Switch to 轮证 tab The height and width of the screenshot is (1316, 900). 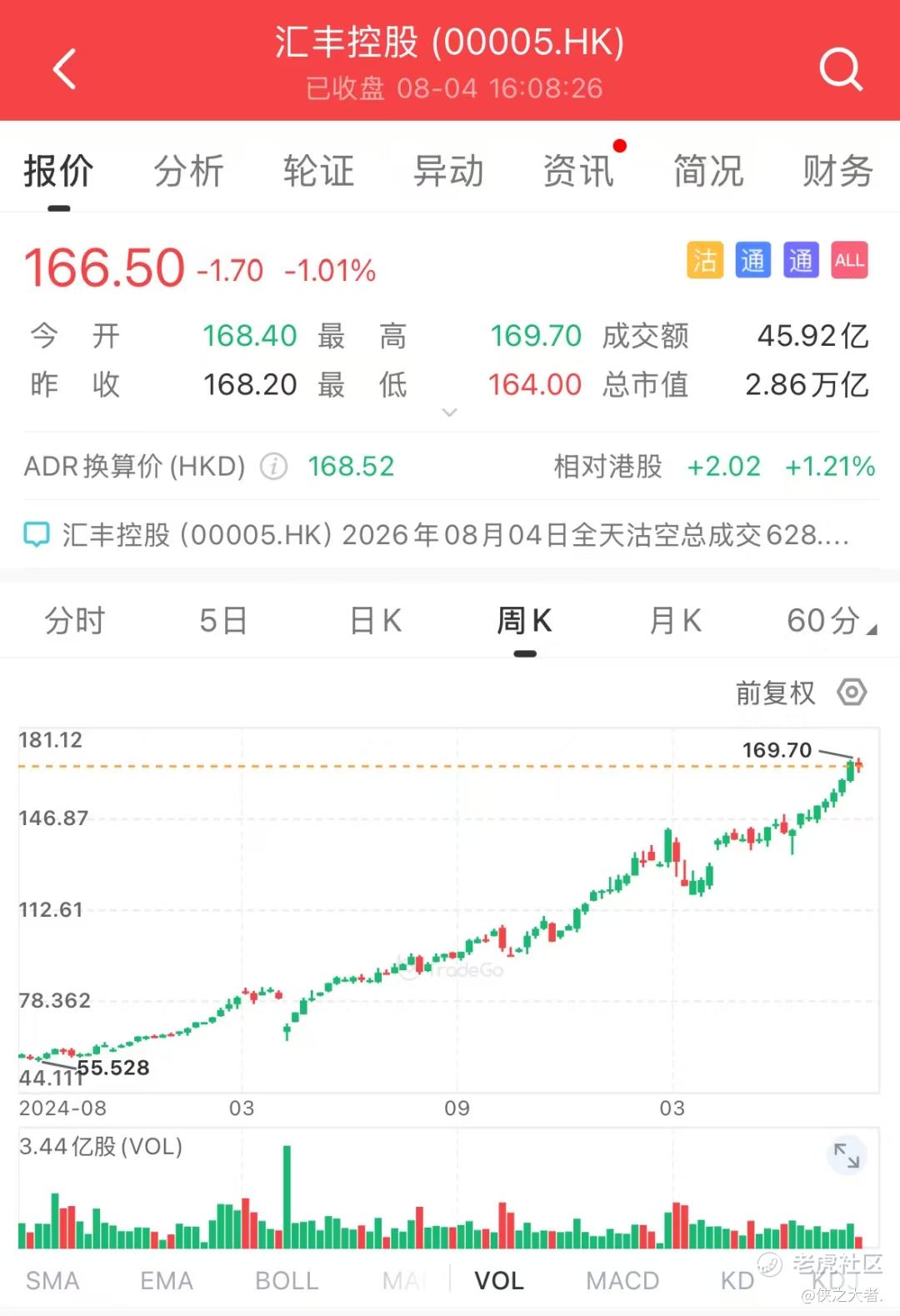coord(318,171)
